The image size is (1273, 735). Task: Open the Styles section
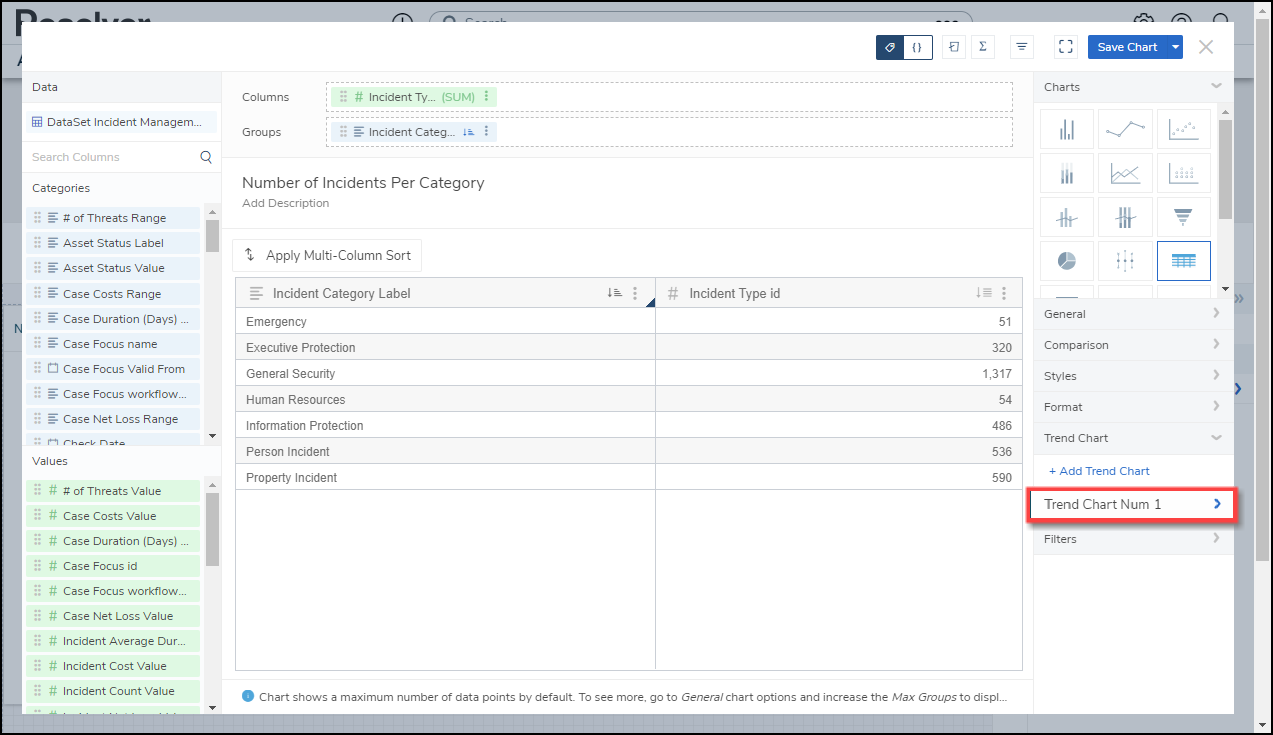click(x=1132, y=376)
